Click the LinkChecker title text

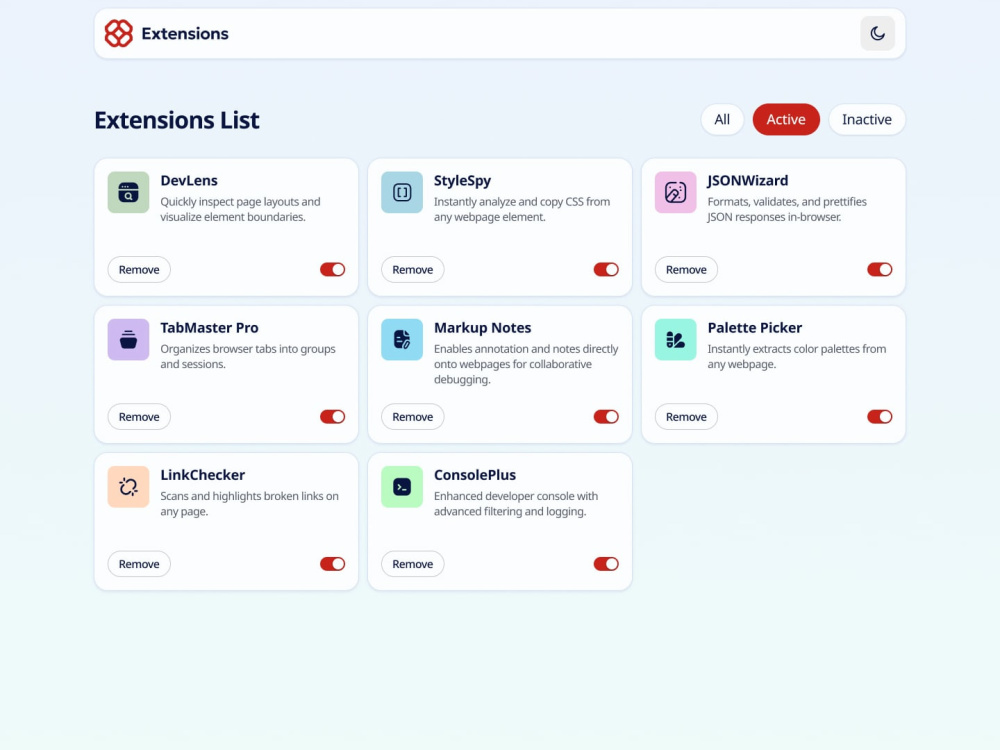[202, 475]
